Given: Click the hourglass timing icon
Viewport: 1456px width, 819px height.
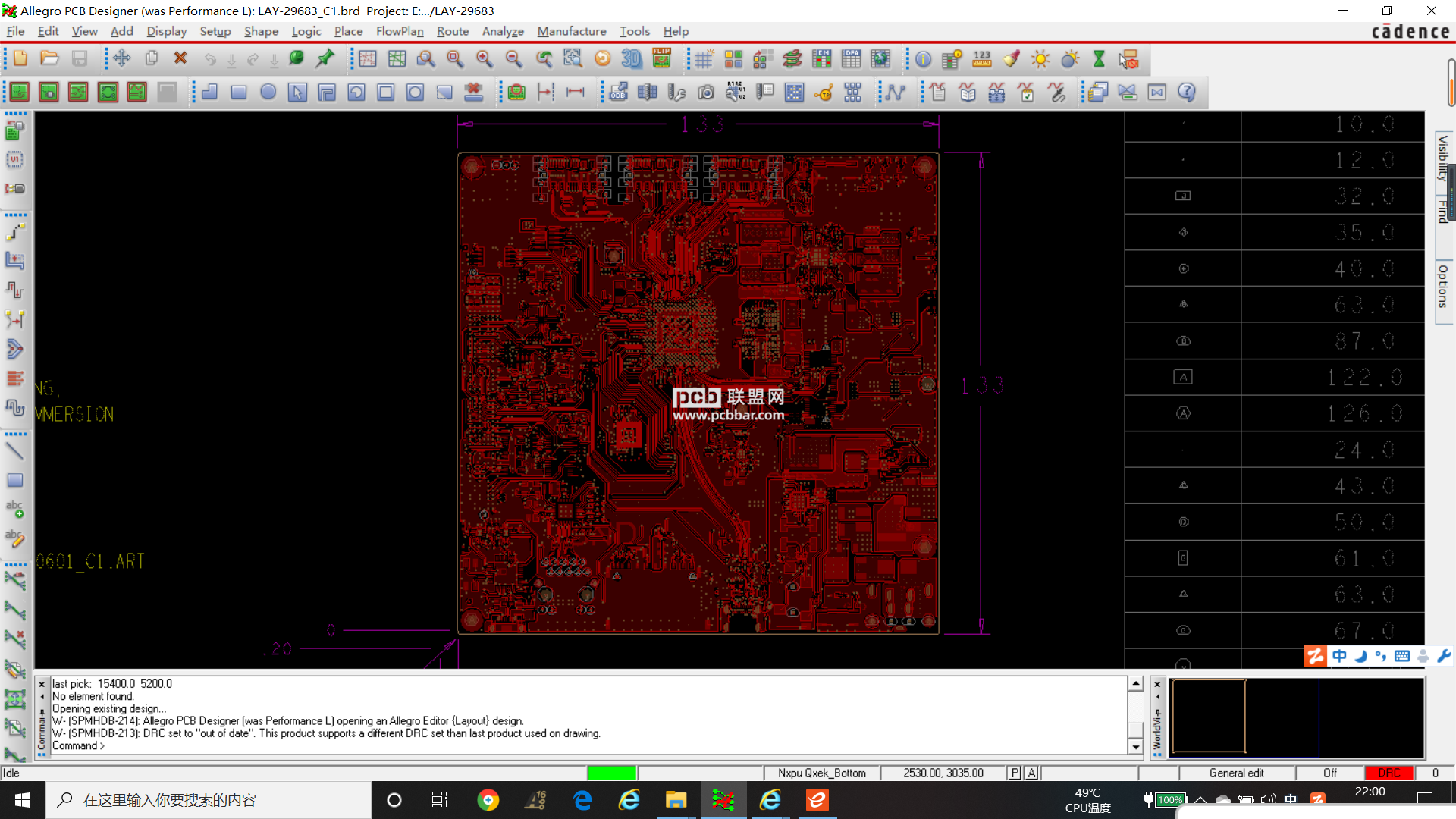Looking at the screenshot, I should (1099, 59).
